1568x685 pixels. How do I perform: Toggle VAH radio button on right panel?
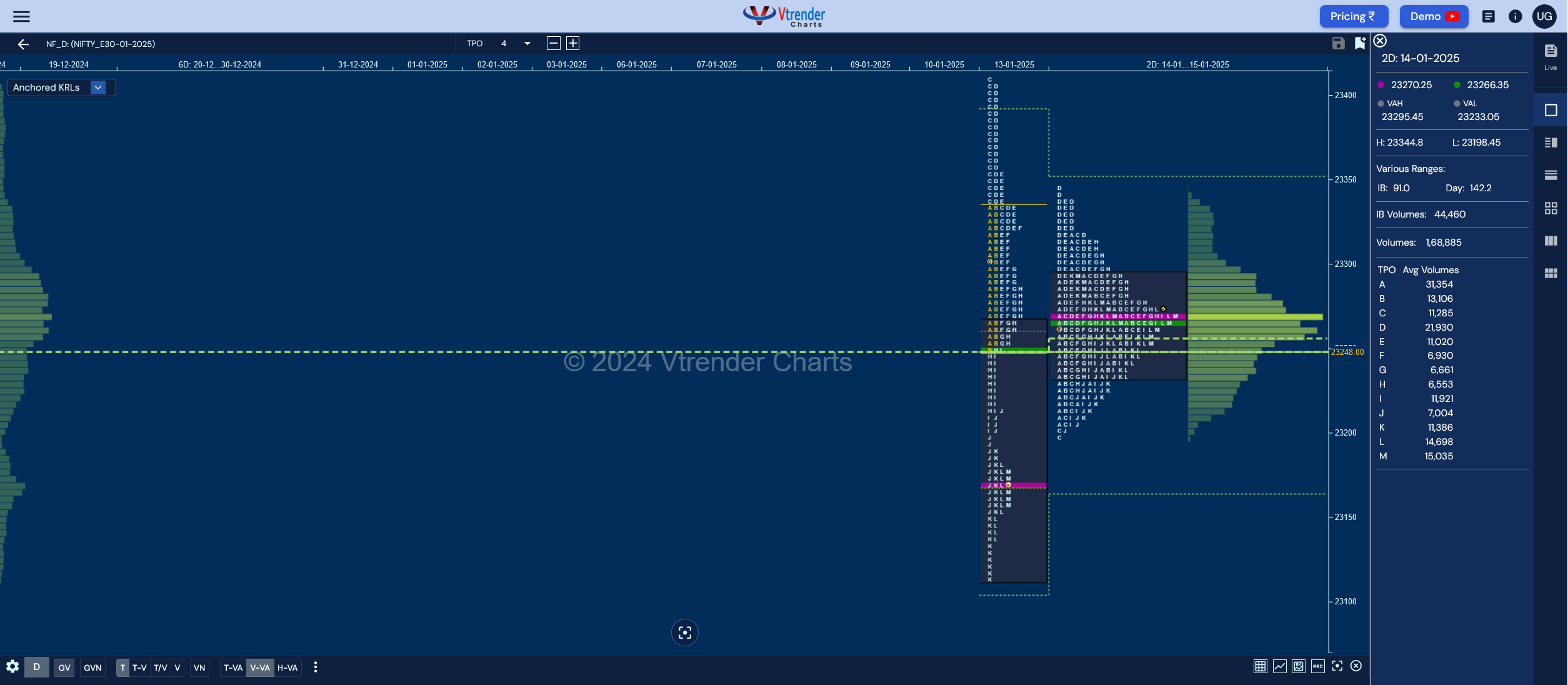pyautogui.click(x=1383, y=103)
